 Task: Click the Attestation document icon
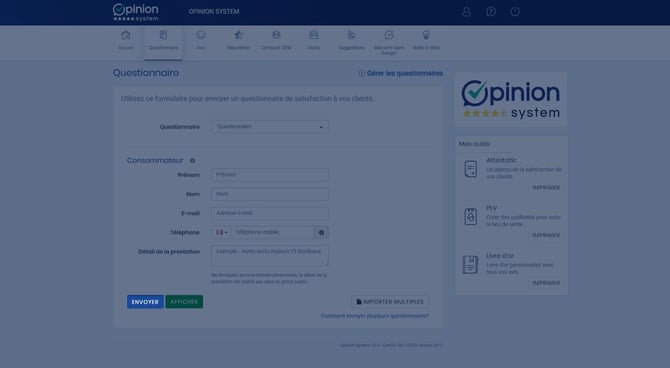pyautogui.click(x=470, y=169)
